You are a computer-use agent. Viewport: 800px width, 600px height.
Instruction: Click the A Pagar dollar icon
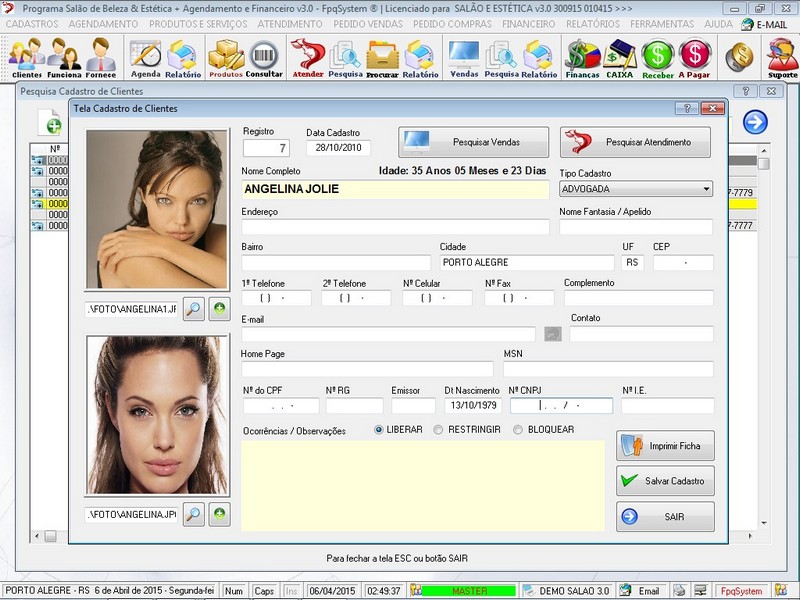pos(694,58)
